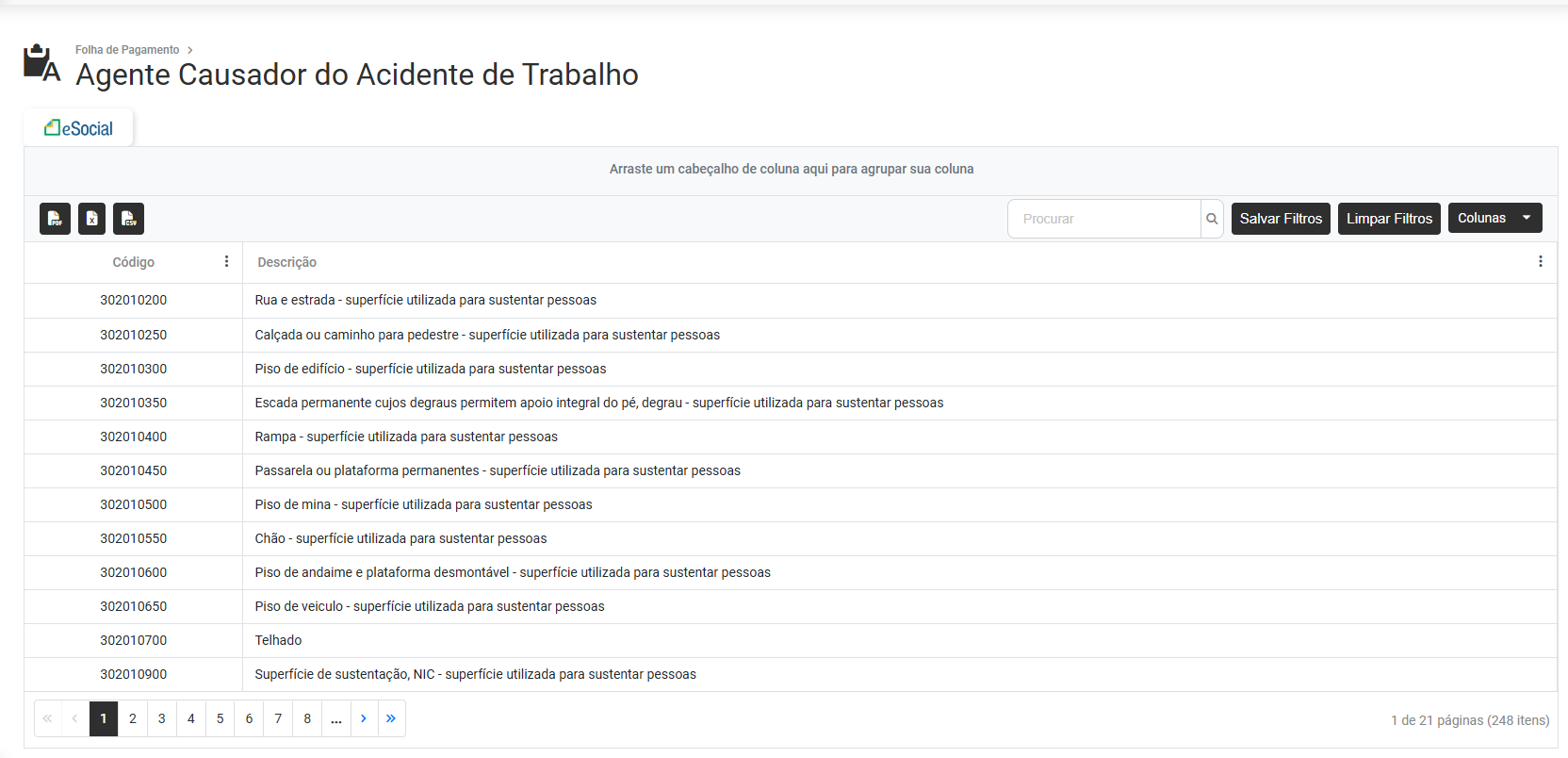Viewport: 1568px width, 758px height.
Task: Go to next page arrow
Action: click(364, 718)
